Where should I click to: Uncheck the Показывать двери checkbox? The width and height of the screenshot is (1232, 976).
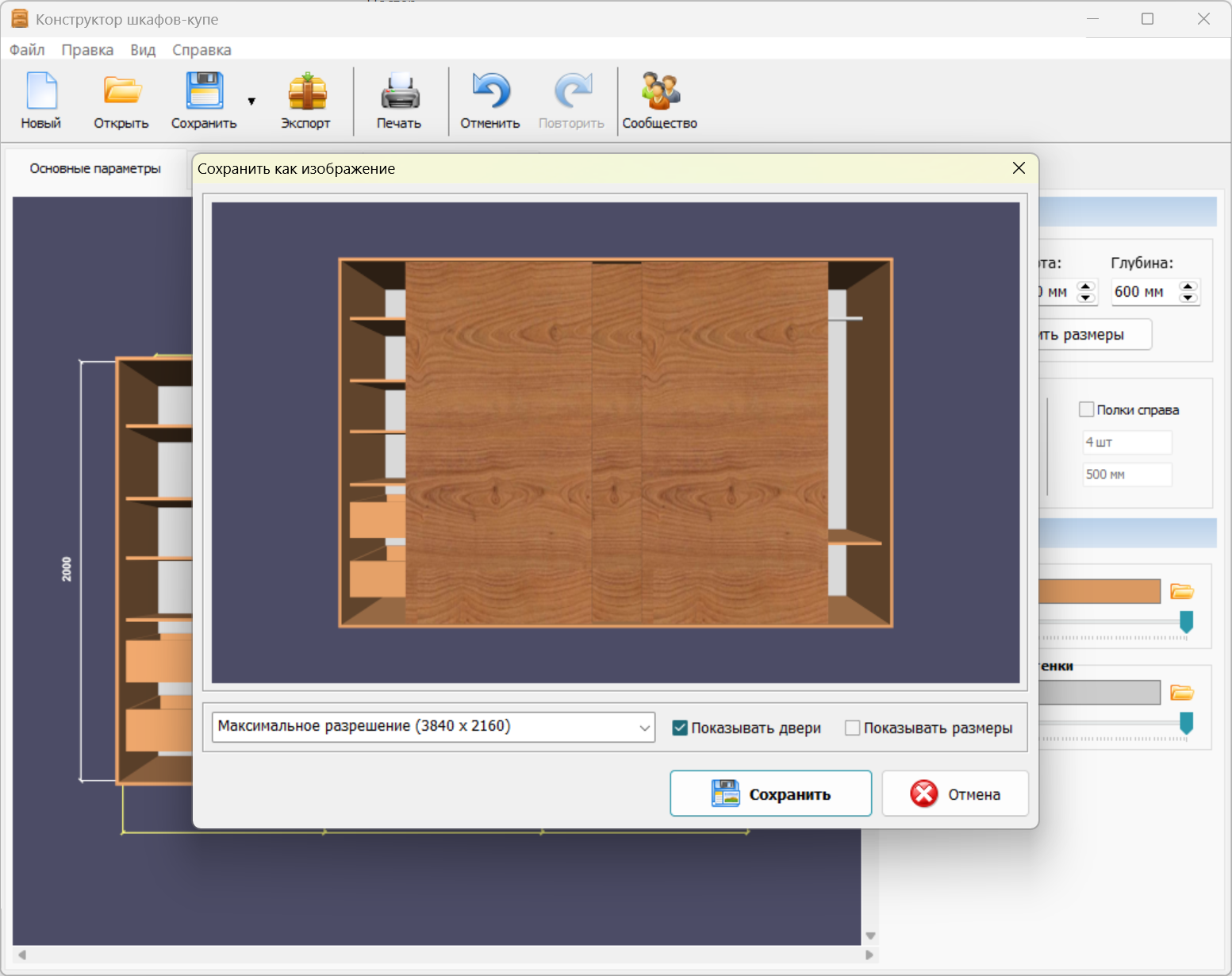[680, 728]
